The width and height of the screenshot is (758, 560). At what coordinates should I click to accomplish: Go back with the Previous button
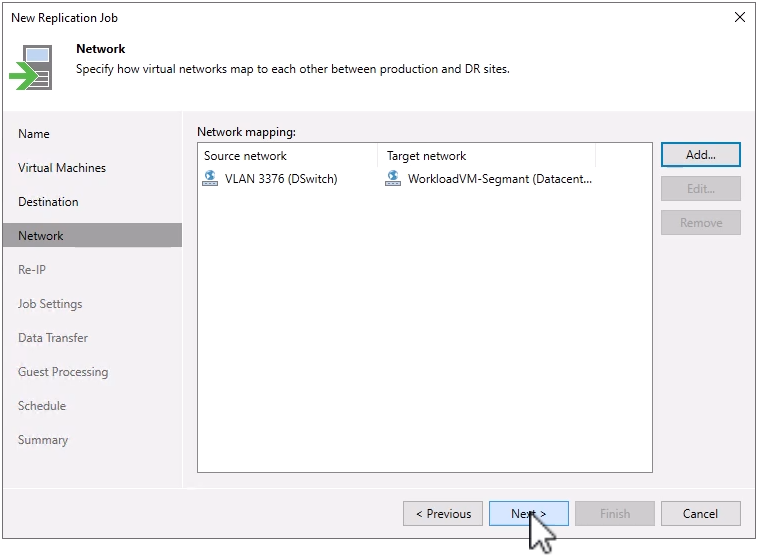443,514
